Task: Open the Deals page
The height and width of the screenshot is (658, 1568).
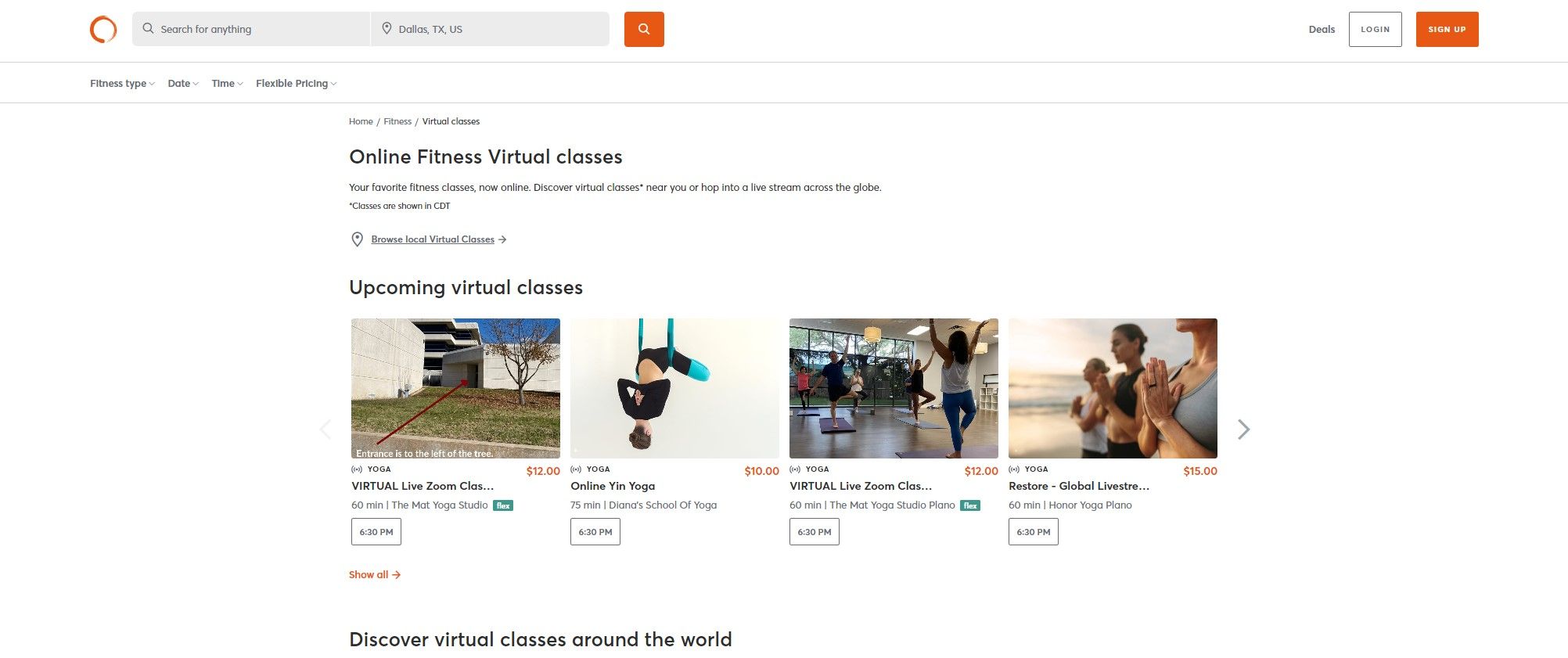Action: [1322, 30]
